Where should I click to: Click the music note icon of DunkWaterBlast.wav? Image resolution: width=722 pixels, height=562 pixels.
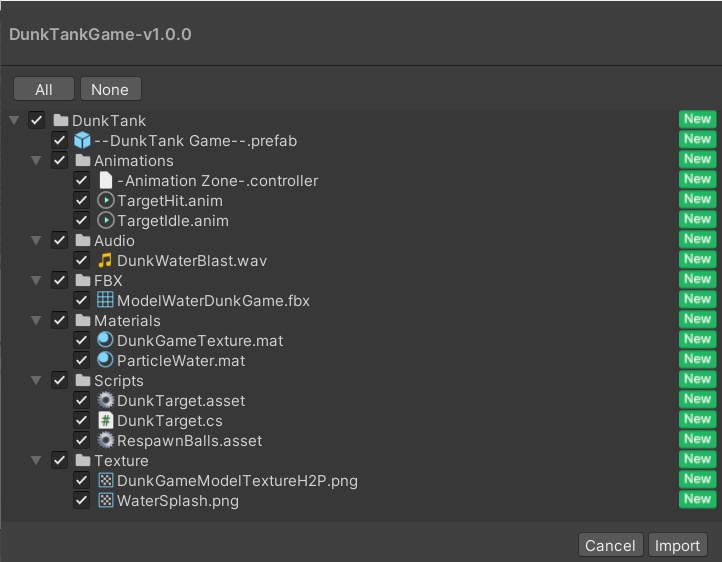click(105, 260)
